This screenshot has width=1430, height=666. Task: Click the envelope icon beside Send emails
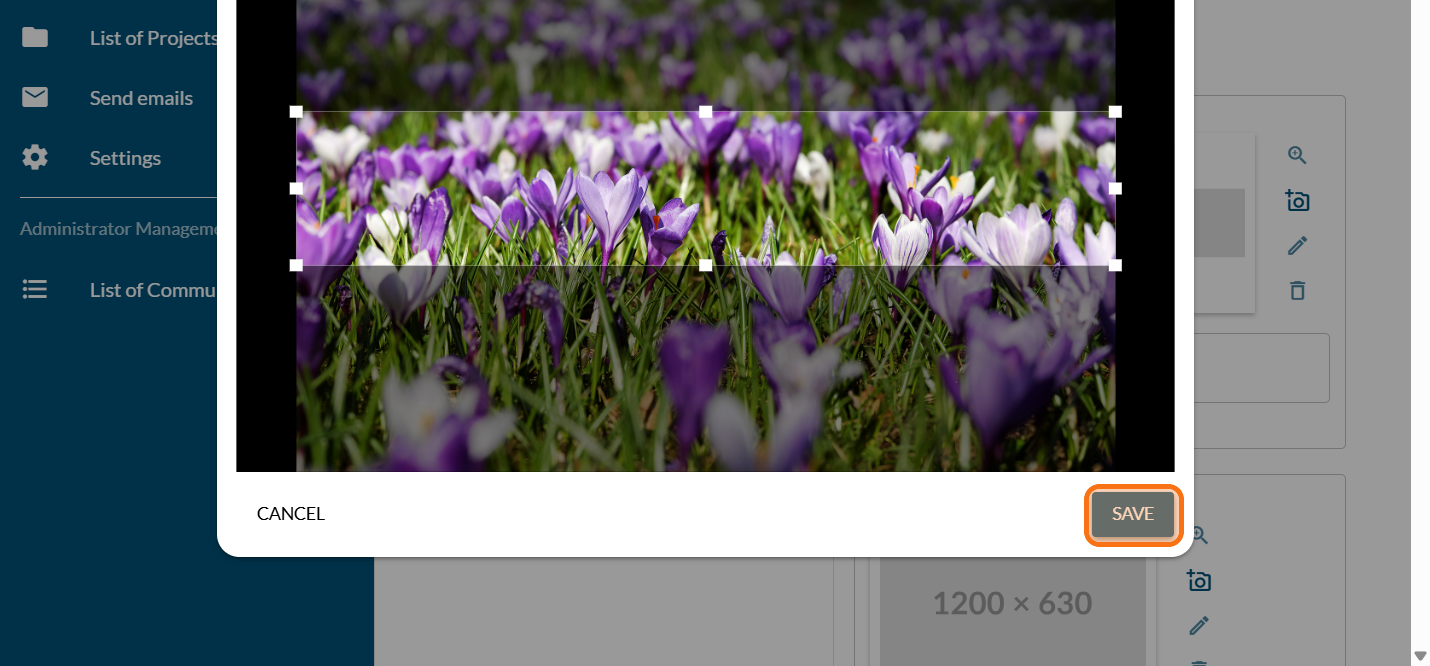[x=35, y=98]
